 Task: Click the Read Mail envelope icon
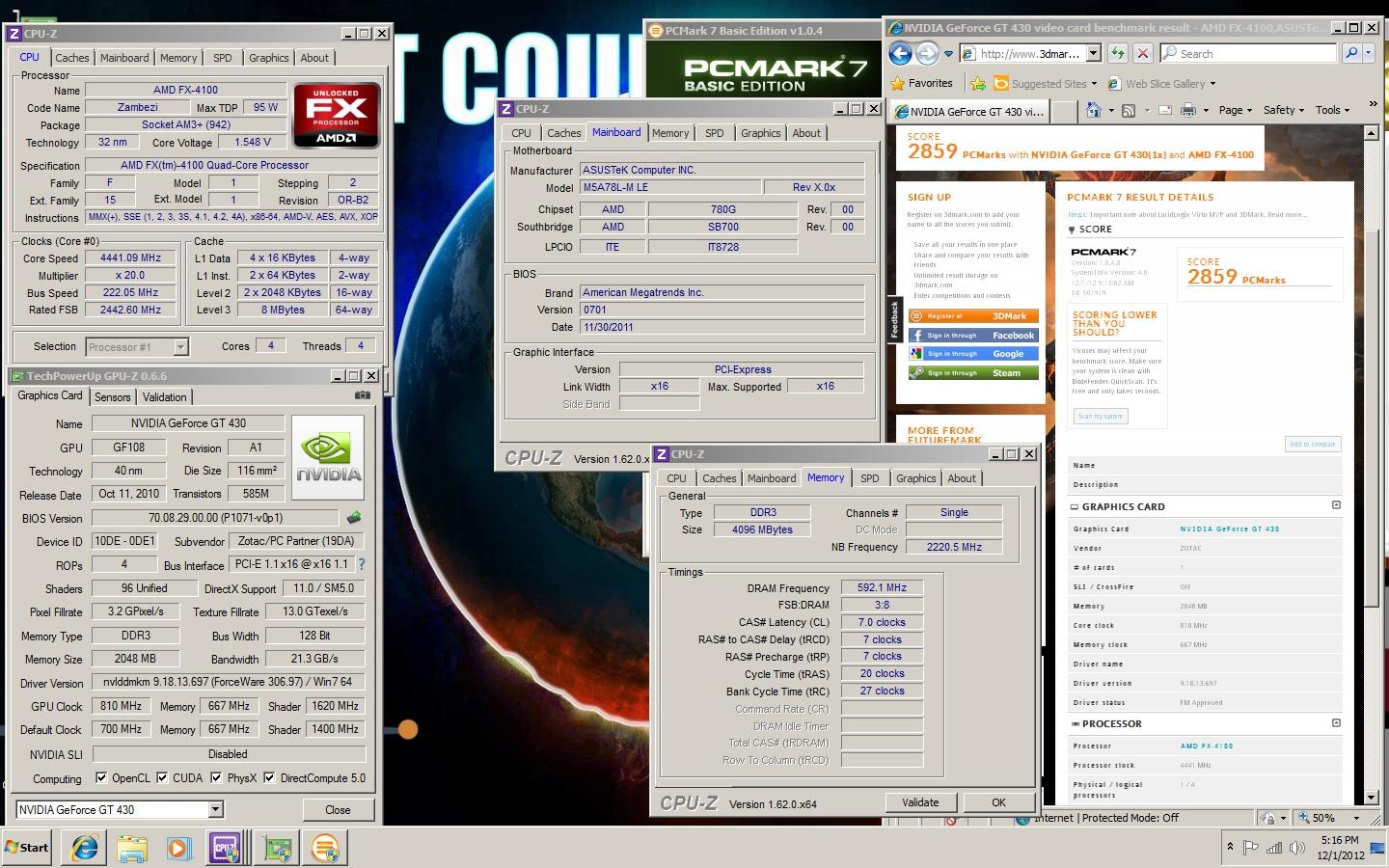(1164, 110)
